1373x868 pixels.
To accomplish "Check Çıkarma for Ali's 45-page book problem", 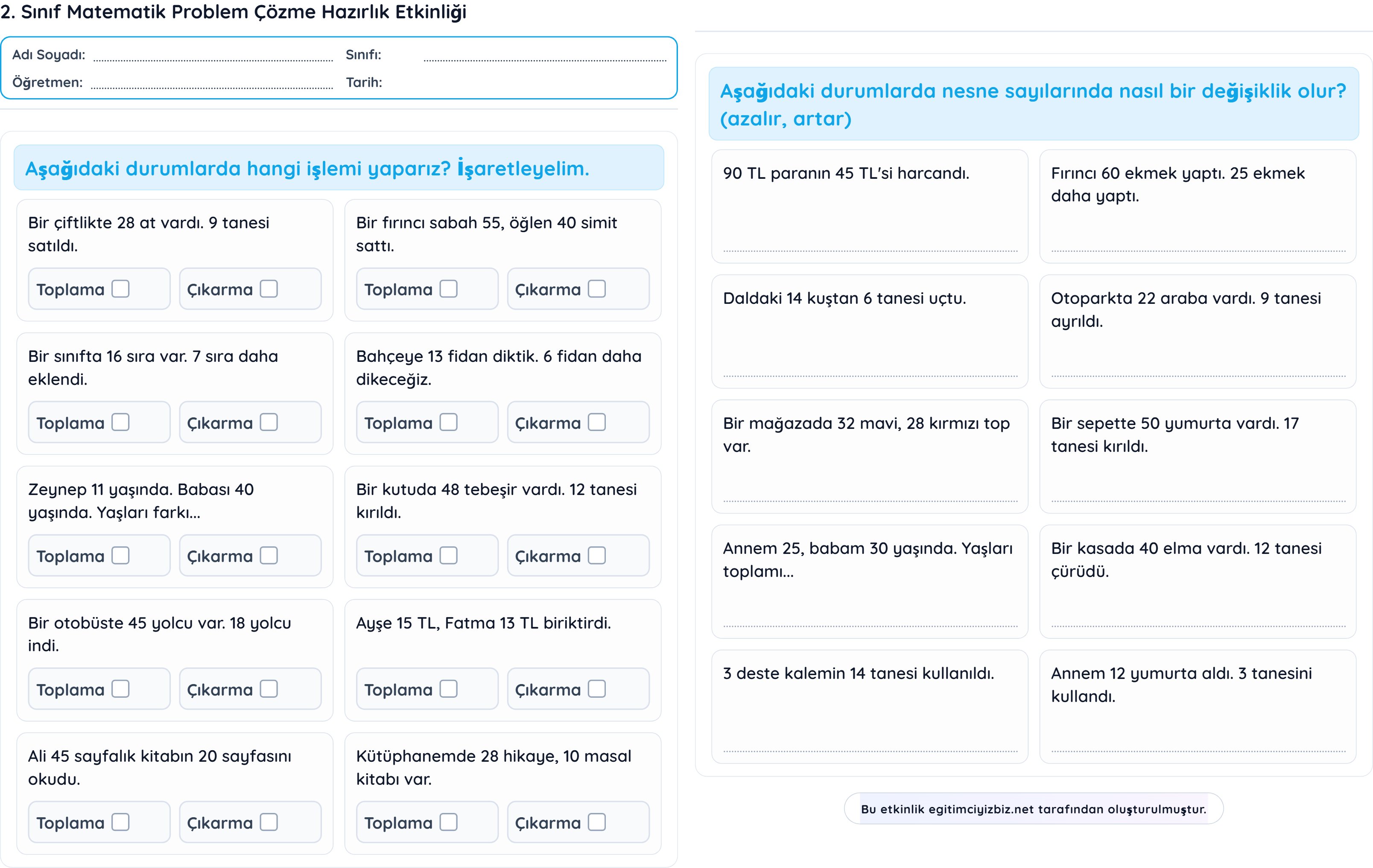I will click(x=269, y=822).
